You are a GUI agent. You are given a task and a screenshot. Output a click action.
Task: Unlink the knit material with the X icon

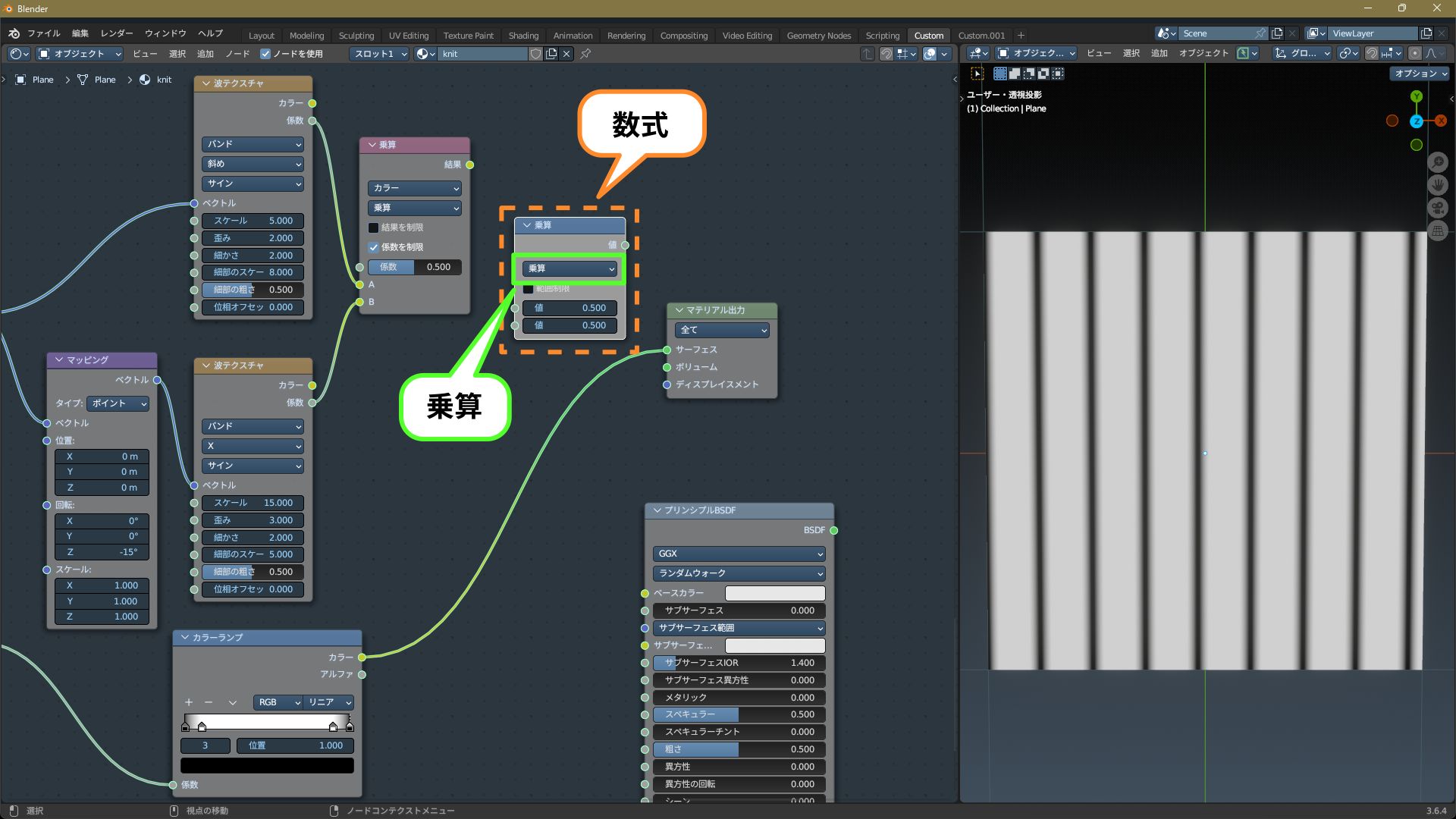pos(566,54)
